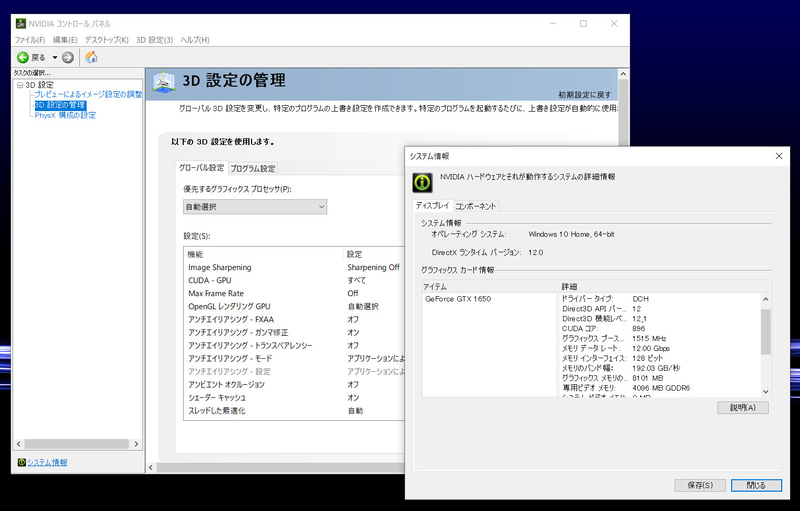Screen dimensions: 800x511
Task: Open the ヘルプ(H) menu
Action: coord(195,40)
